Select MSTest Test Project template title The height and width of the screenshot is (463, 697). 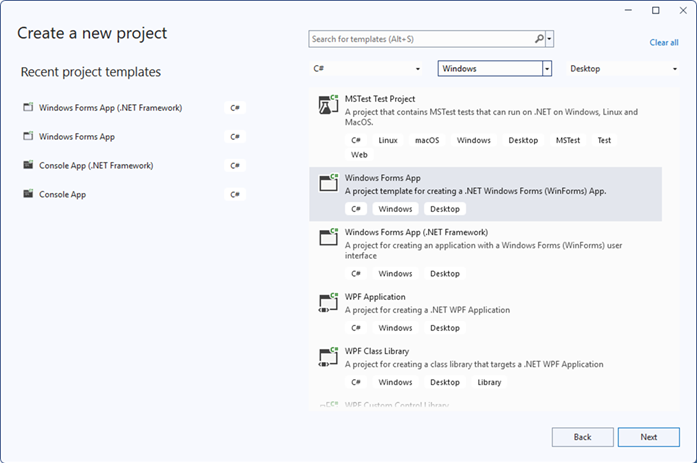[x=380, y=99]
